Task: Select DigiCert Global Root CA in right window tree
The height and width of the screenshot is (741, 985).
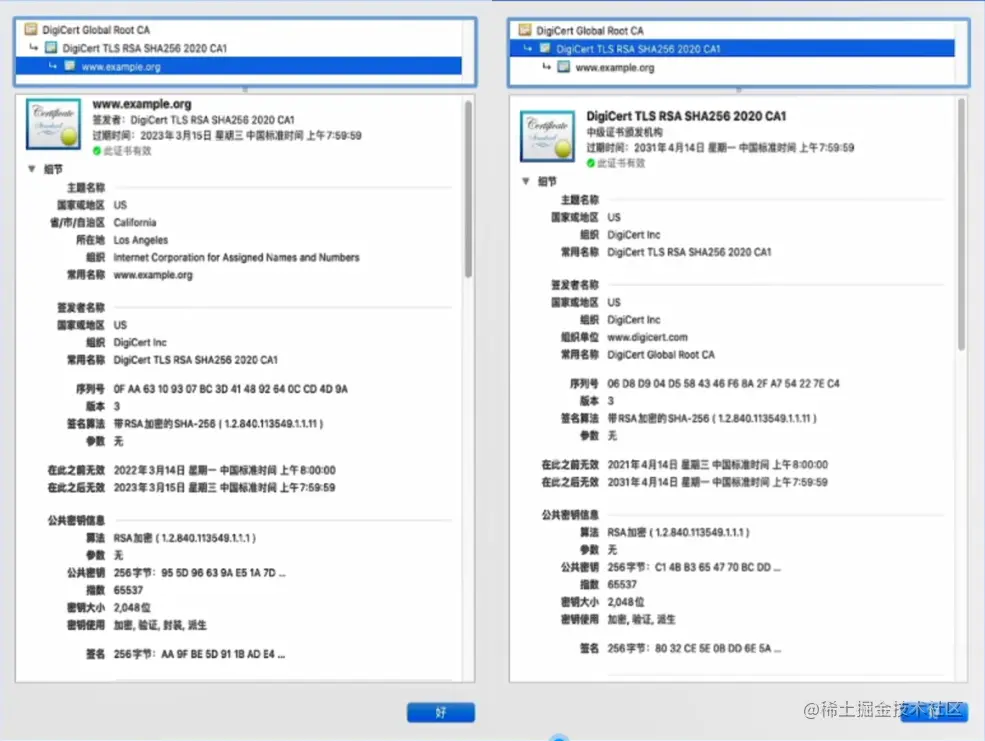Action: [589, 30]
